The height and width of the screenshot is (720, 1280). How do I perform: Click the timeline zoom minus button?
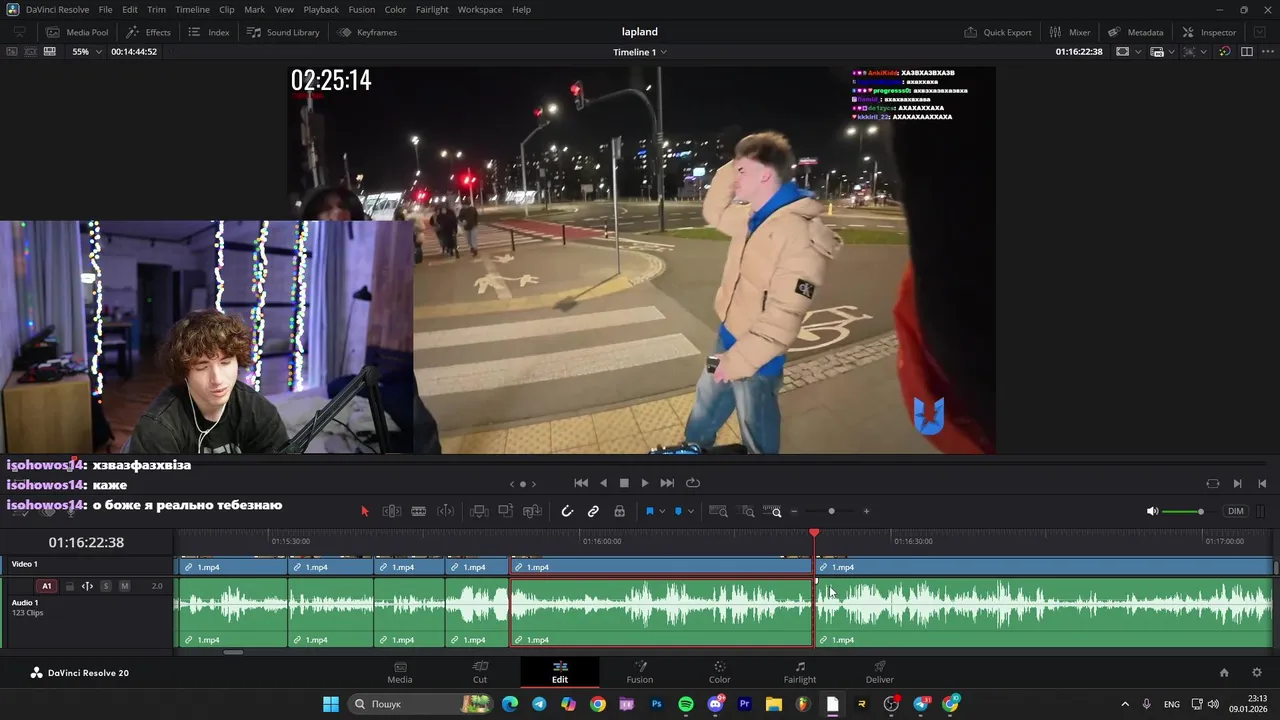click(795, 511)
